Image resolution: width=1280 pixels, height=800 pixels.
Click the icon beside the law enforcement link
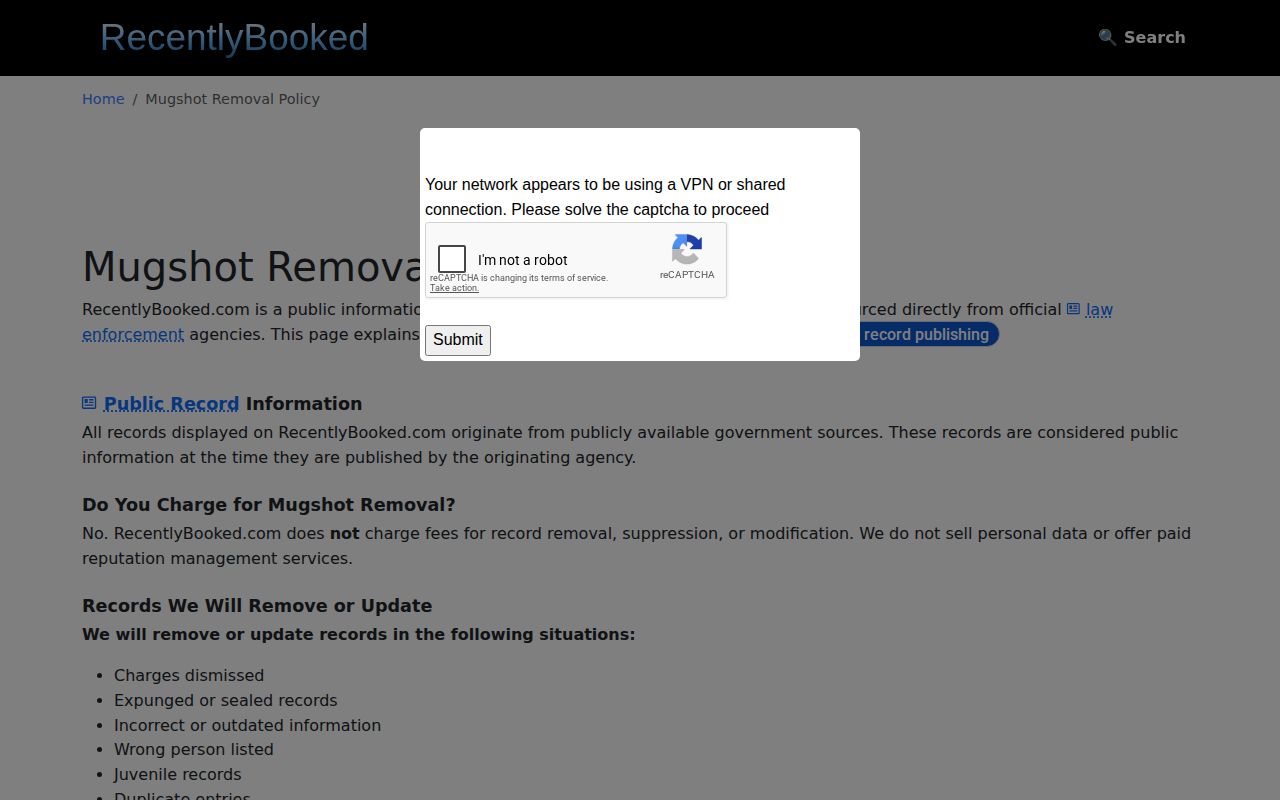(1073, 309)
